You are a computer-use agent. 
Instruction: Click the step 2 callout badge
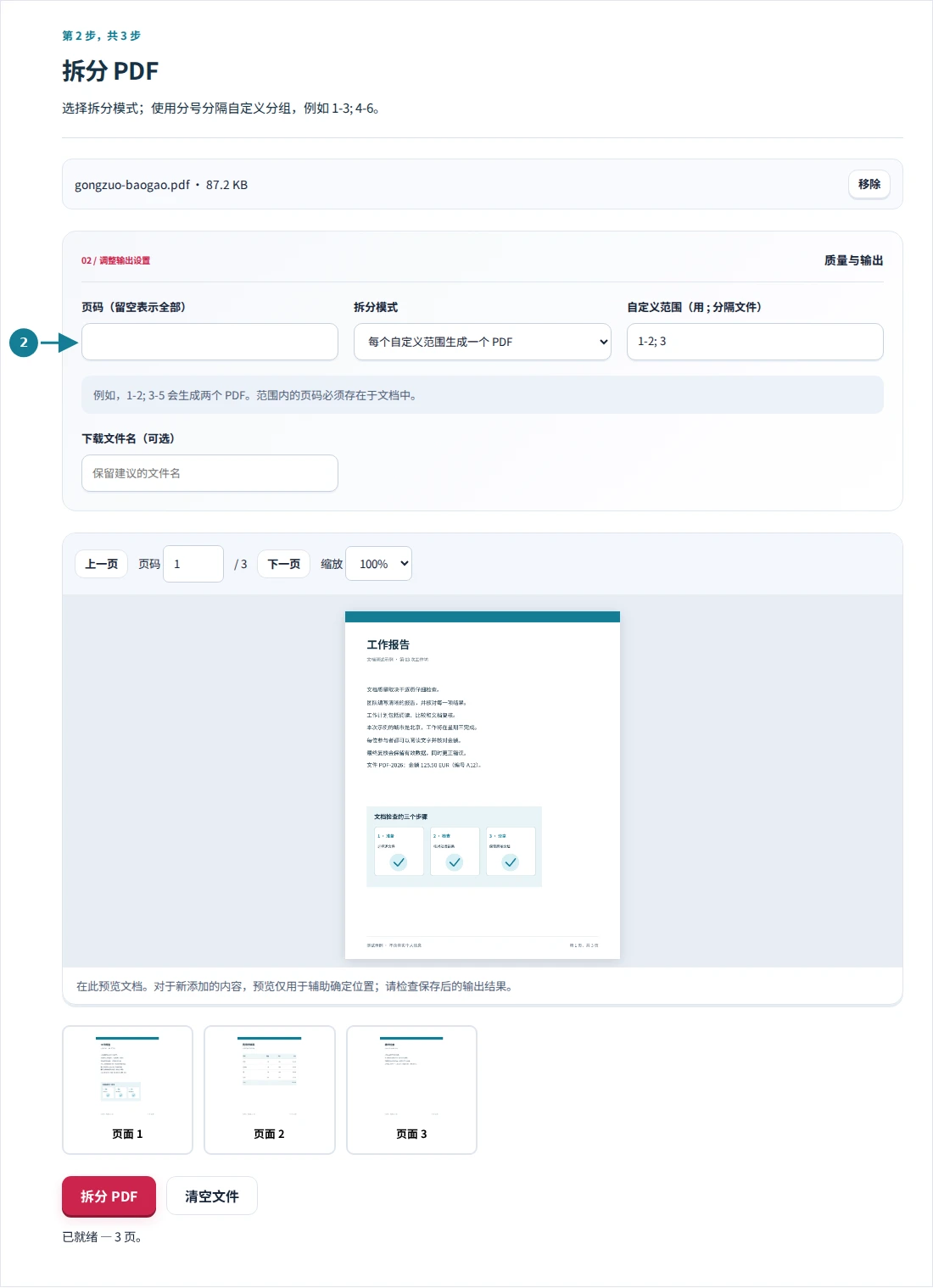click(x=24, y=343)
